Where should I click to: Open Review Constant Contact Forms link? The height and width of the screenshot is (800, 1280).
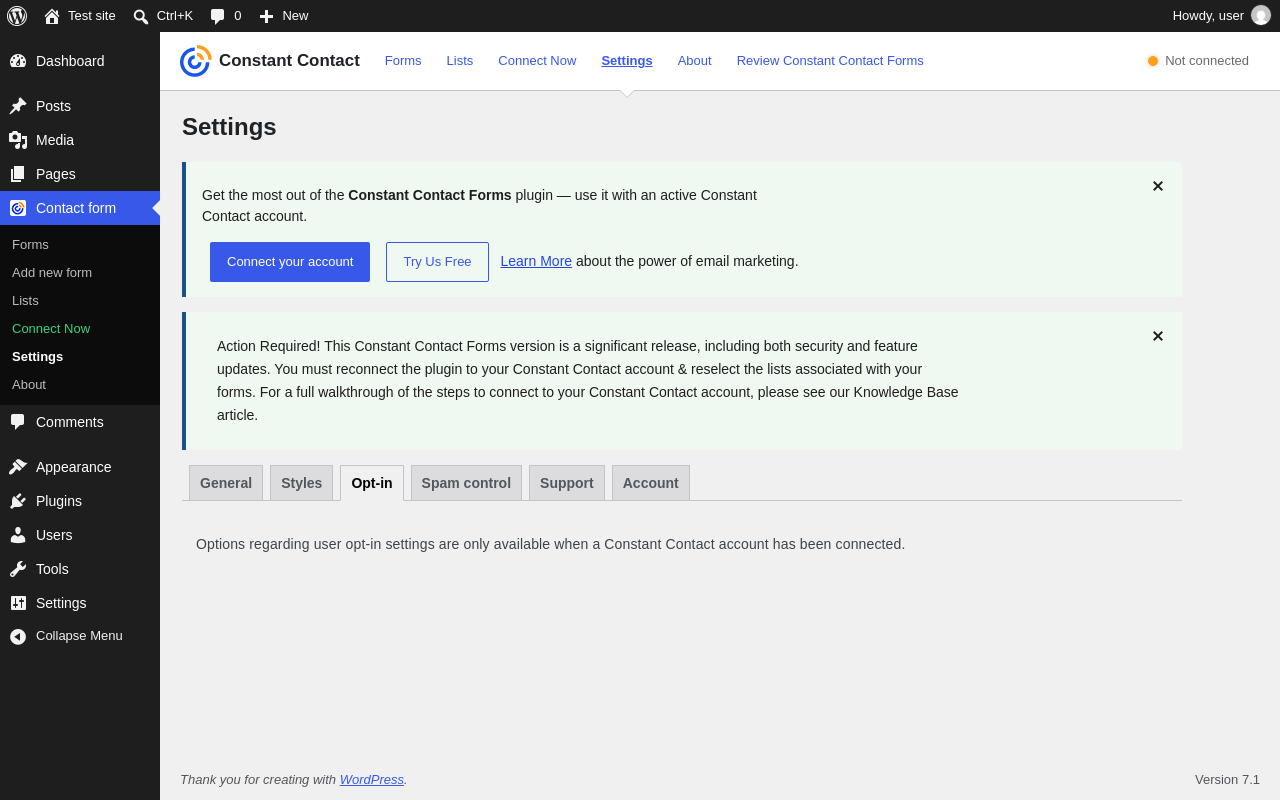830,60
